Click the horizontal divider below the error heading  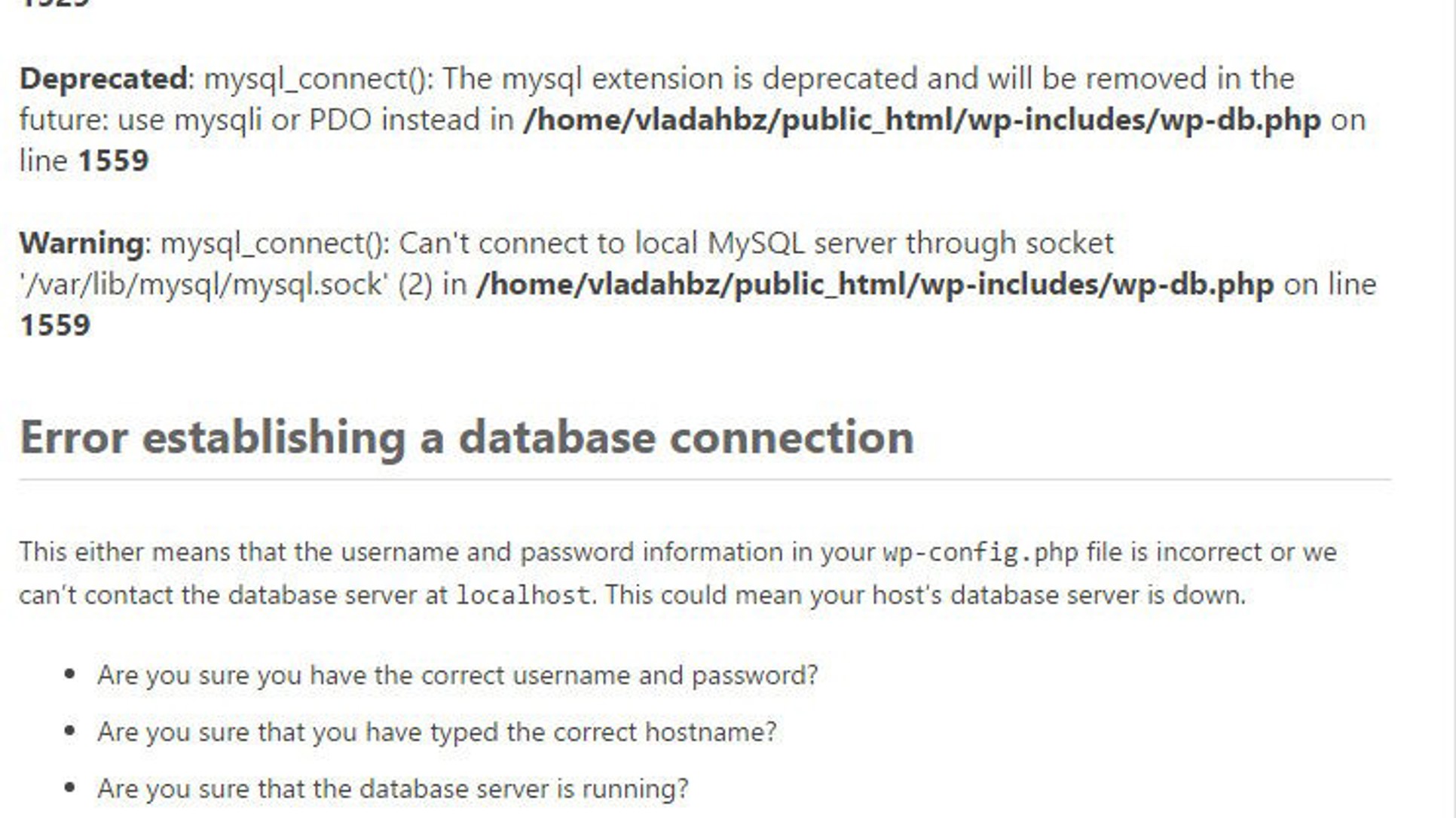point(705,479)
